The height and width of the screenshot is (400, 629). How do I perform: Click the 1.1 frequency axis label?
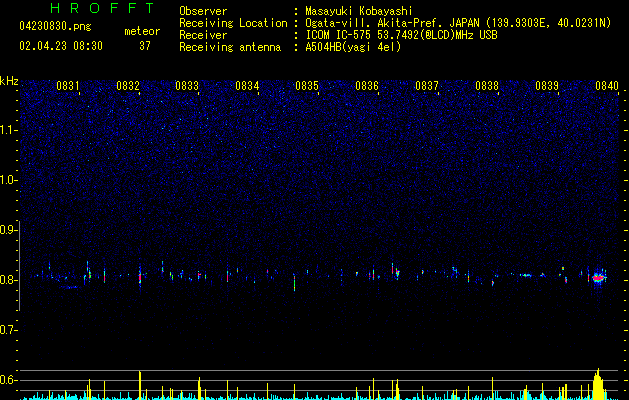9,130
